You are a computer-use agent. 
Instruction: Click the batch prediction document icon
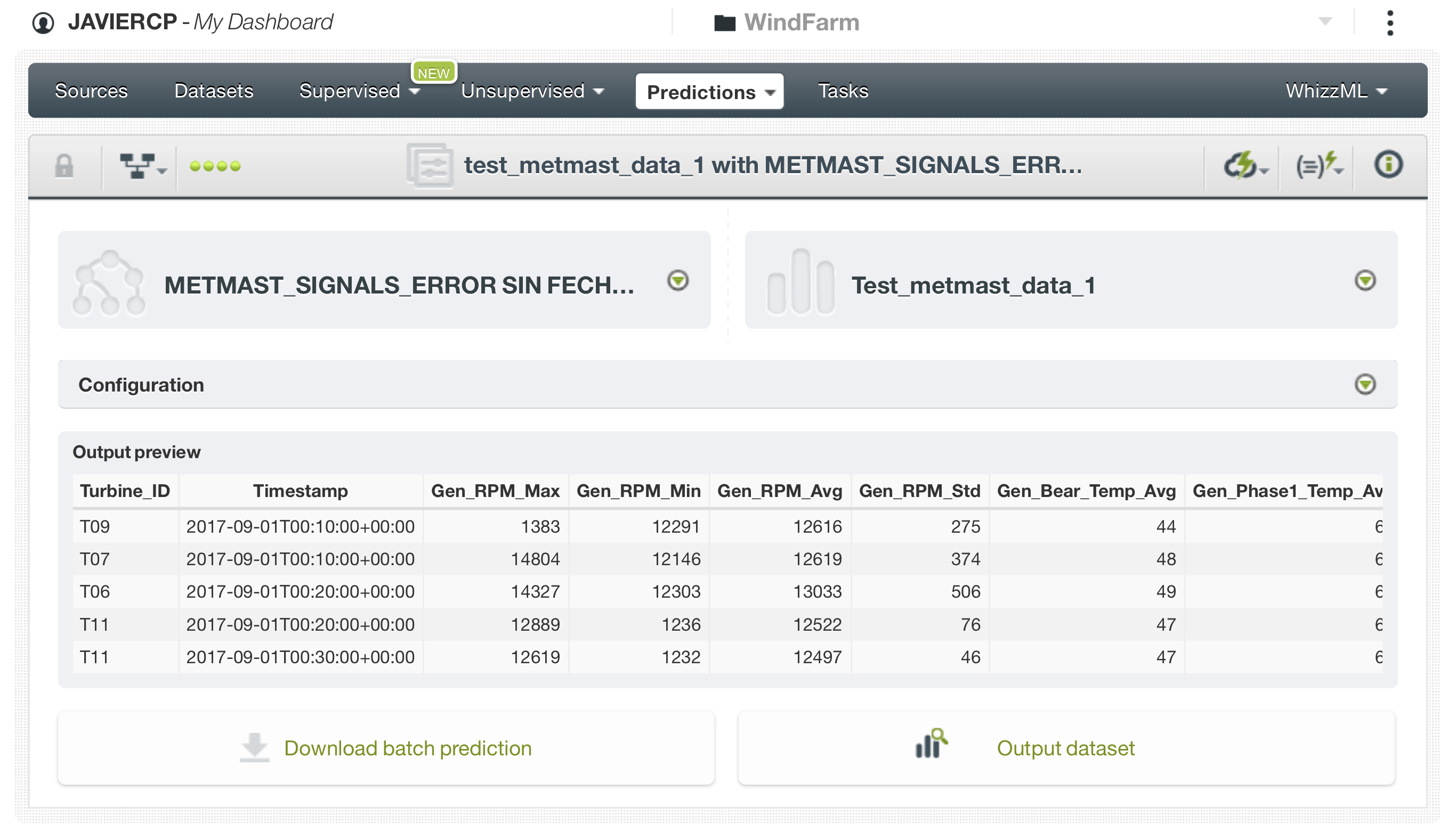pos(430,166)
